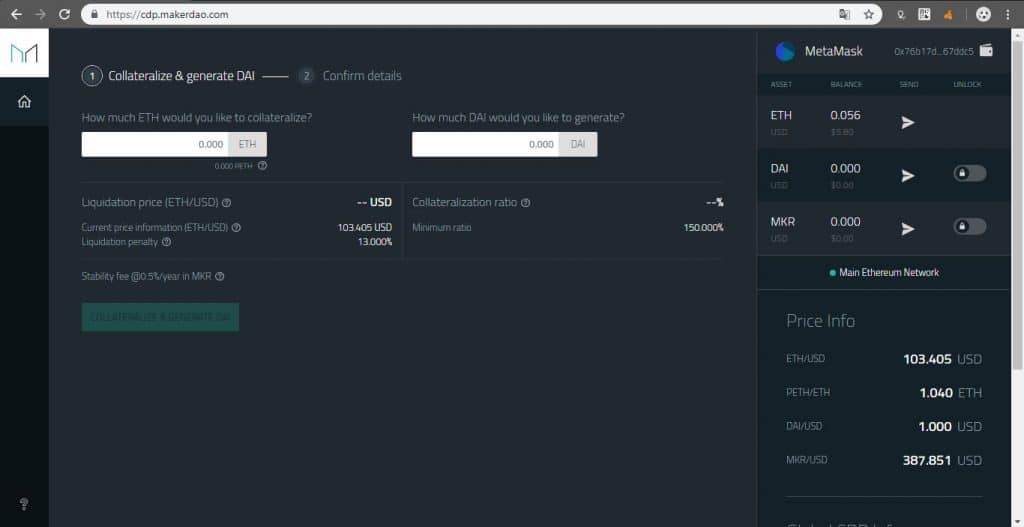Click the PETH/ETH value 1.040

pyautogui.click(x=936, y=393)
